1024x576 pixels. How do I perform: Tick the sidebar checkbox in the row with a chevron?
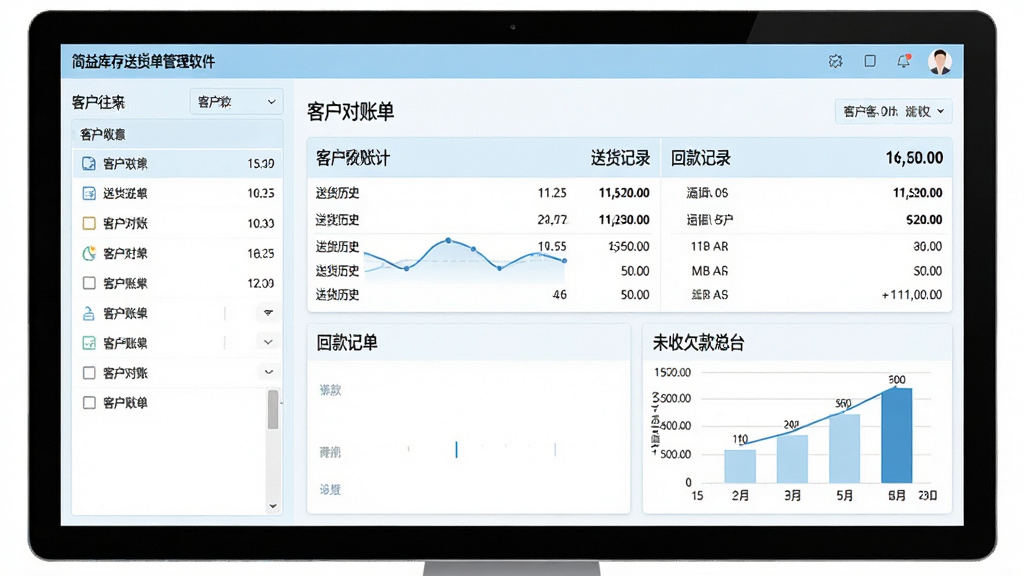(x=89, y=373)
